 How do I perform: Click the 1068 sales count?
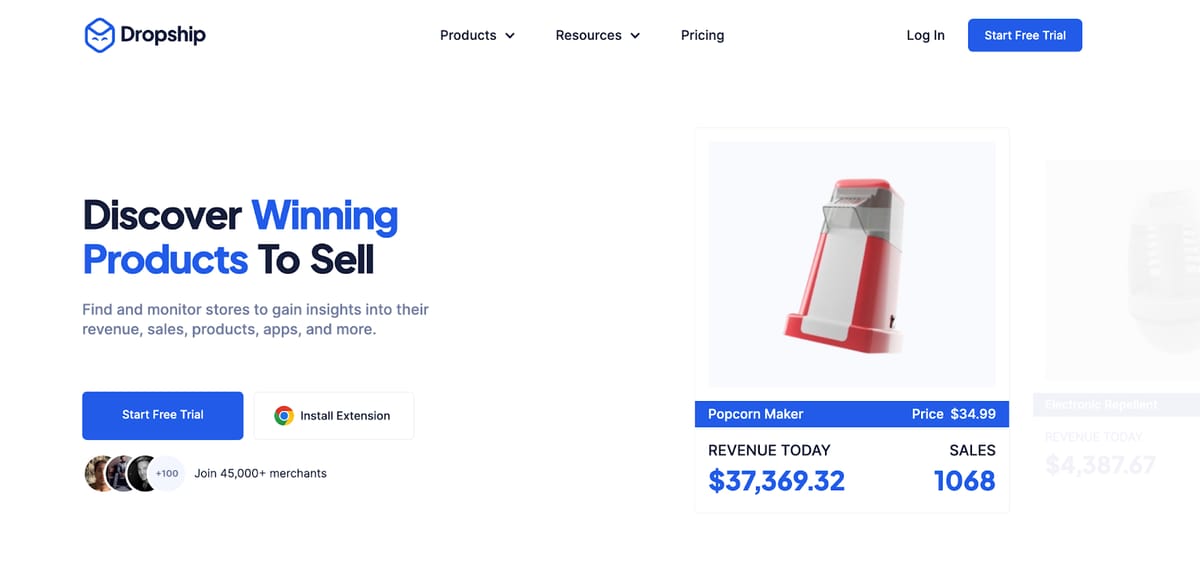[964, 481]
